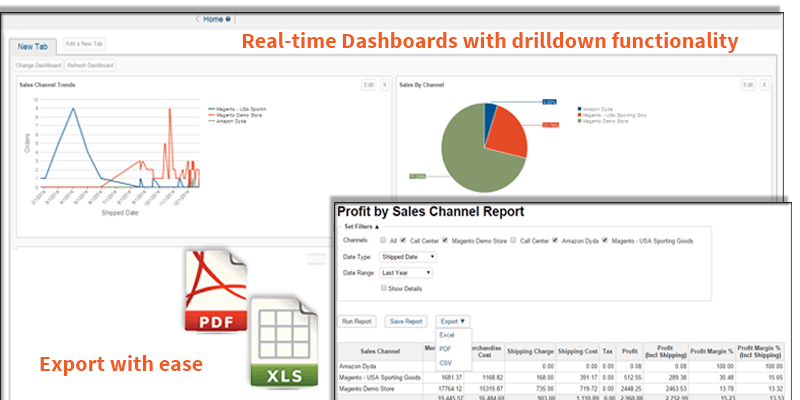The height and width of the screenshot is (400, 800).
Task: Choose Excel from the Export menu
Action: coord(447,335)
